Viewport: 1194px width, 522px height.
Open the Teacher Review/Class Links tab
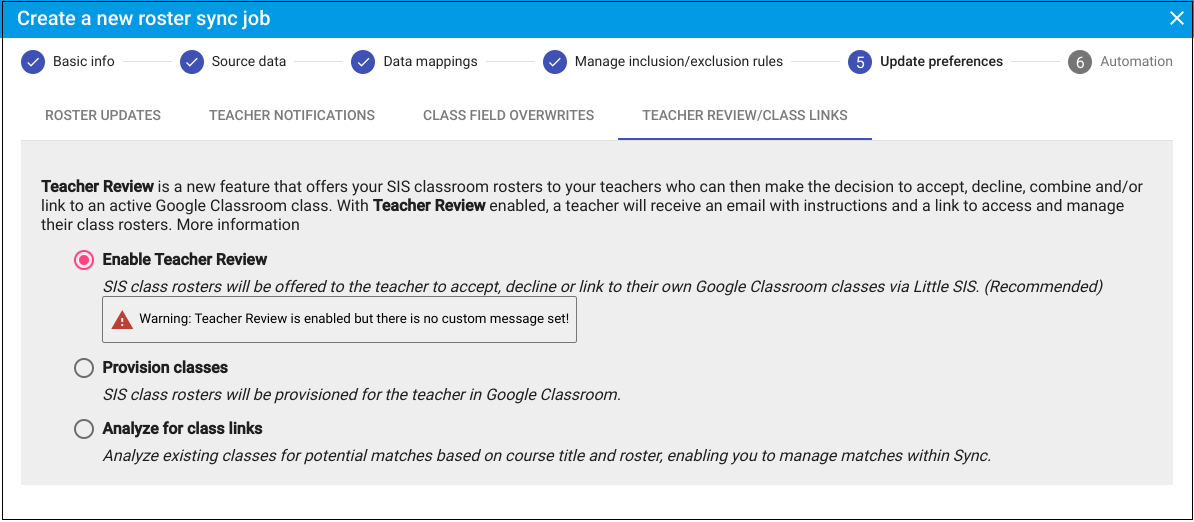(x=745, y=116)
